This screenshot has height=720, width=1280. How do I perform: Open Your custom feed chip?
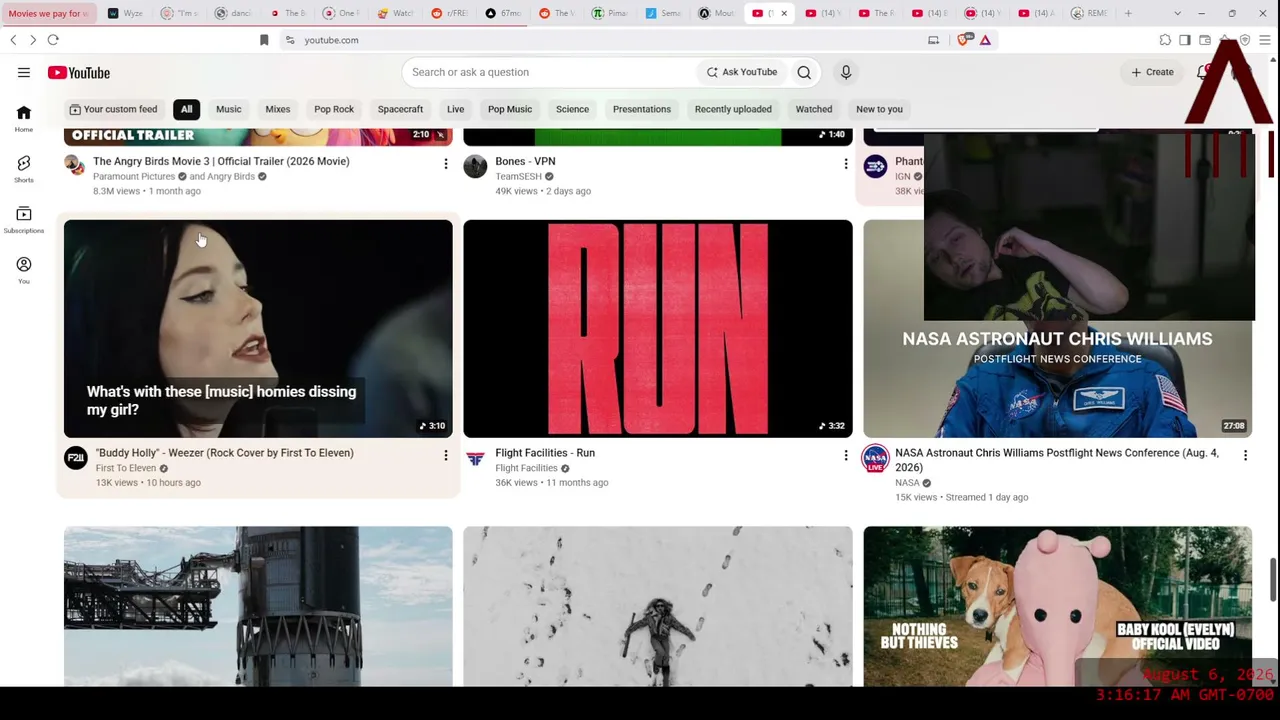(x=113, y=109)
